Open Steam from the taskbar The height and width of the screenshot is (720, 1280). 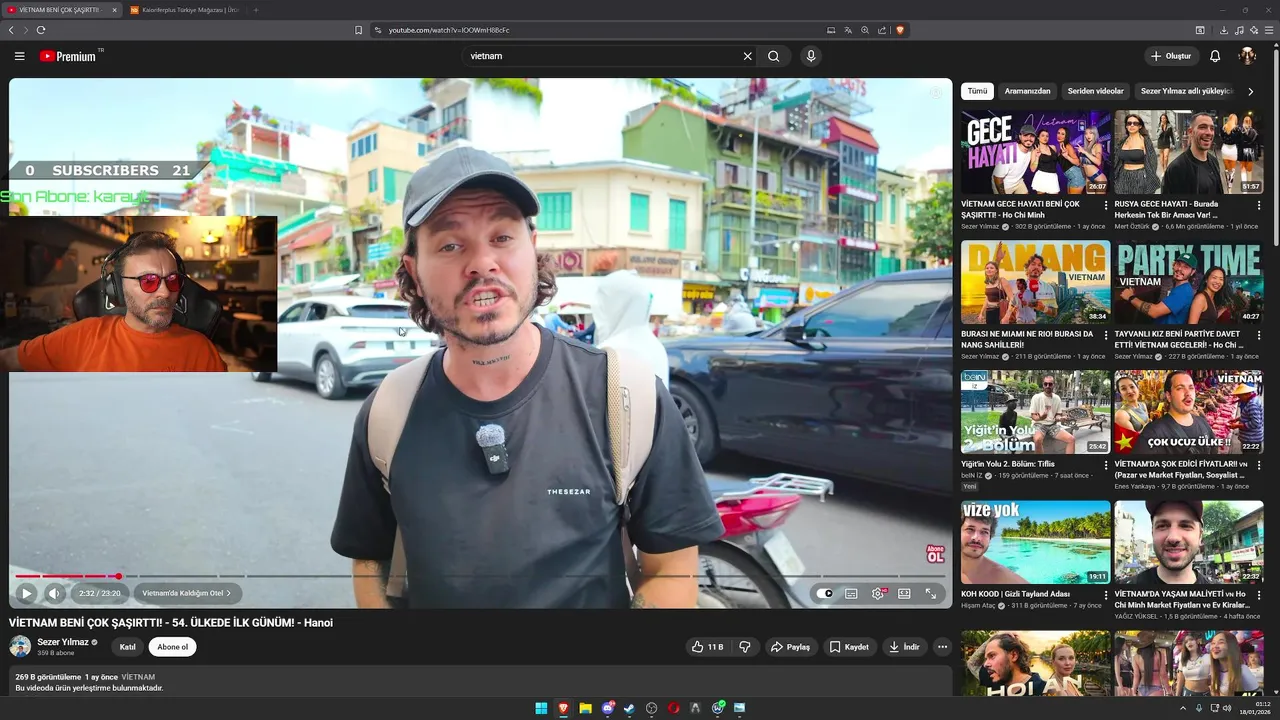629,708
